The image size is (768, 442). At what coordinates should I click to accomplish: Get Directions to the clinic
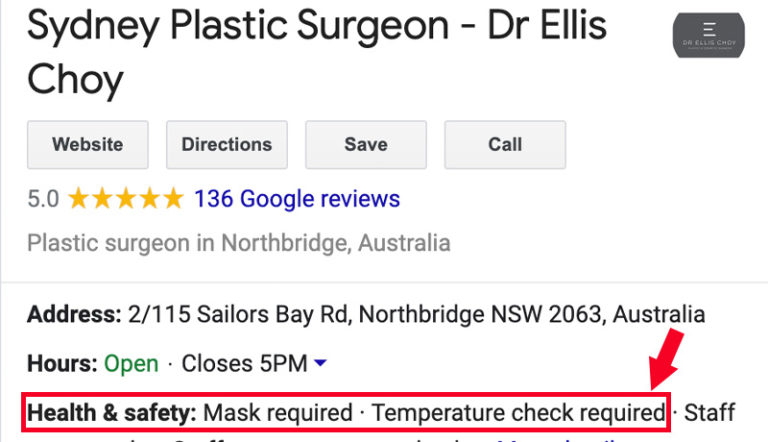pos(227,145)
